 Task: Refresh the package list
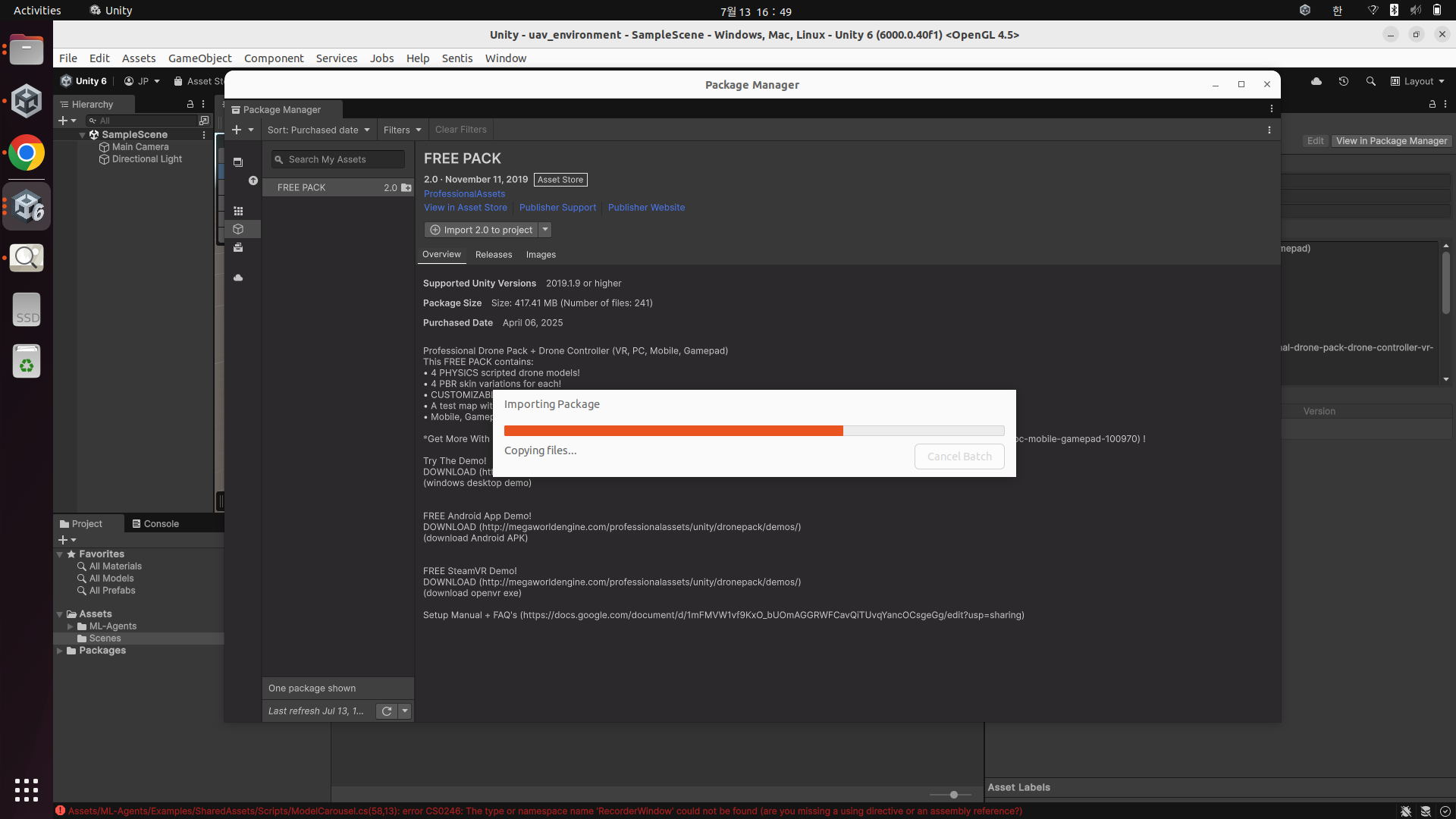(x=387, y=711)
